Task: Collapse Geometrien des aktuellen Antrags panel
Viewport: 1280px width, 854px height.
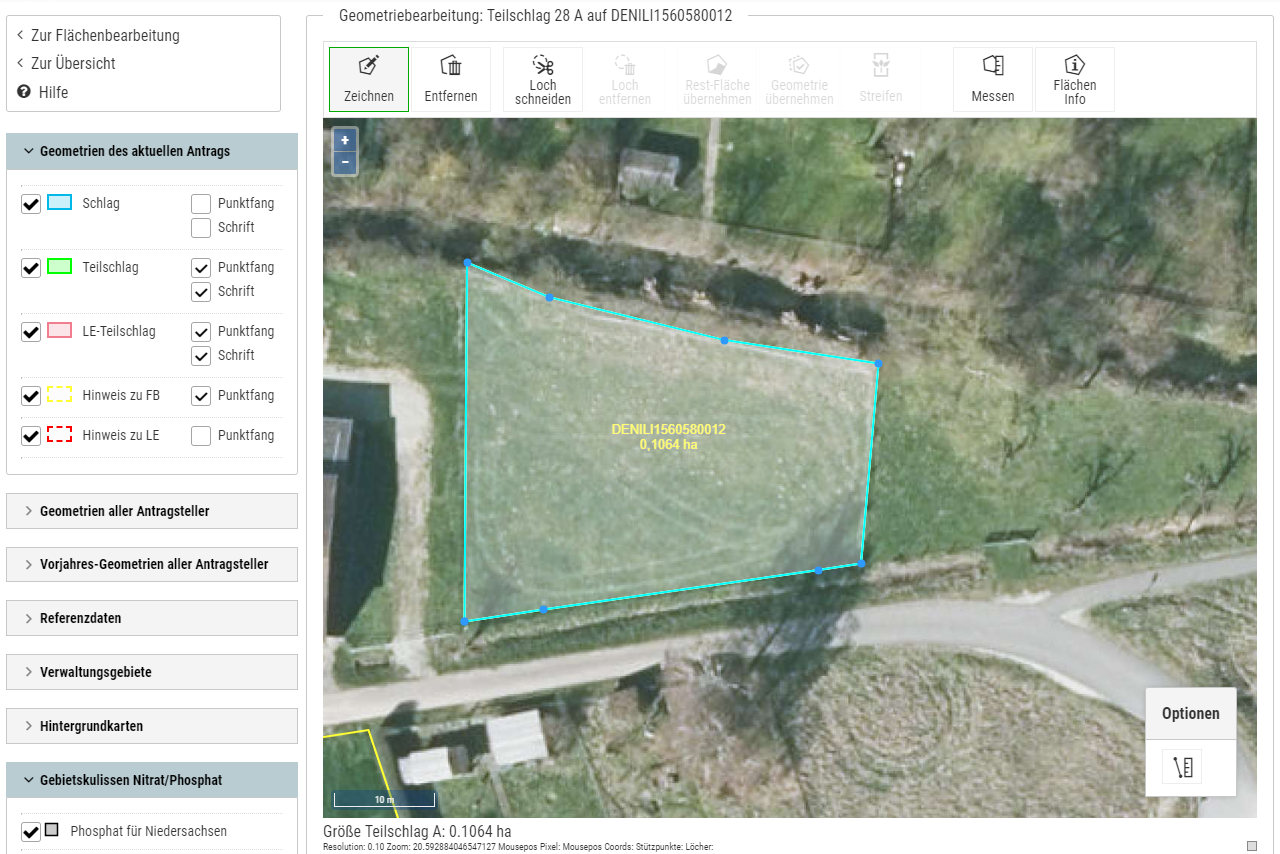Action: [152, 151]
